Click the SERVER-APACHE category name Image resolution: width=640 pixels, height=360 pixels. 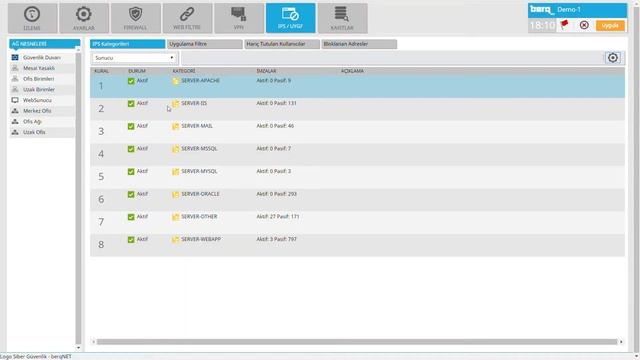(200, 80)
